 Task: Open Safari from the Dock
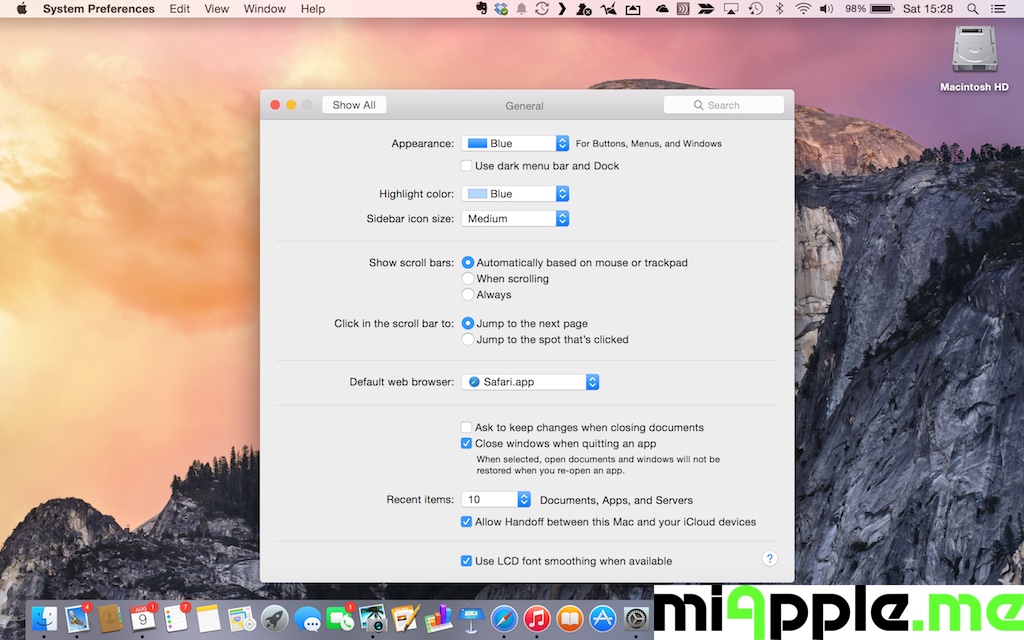coord(505,618)
